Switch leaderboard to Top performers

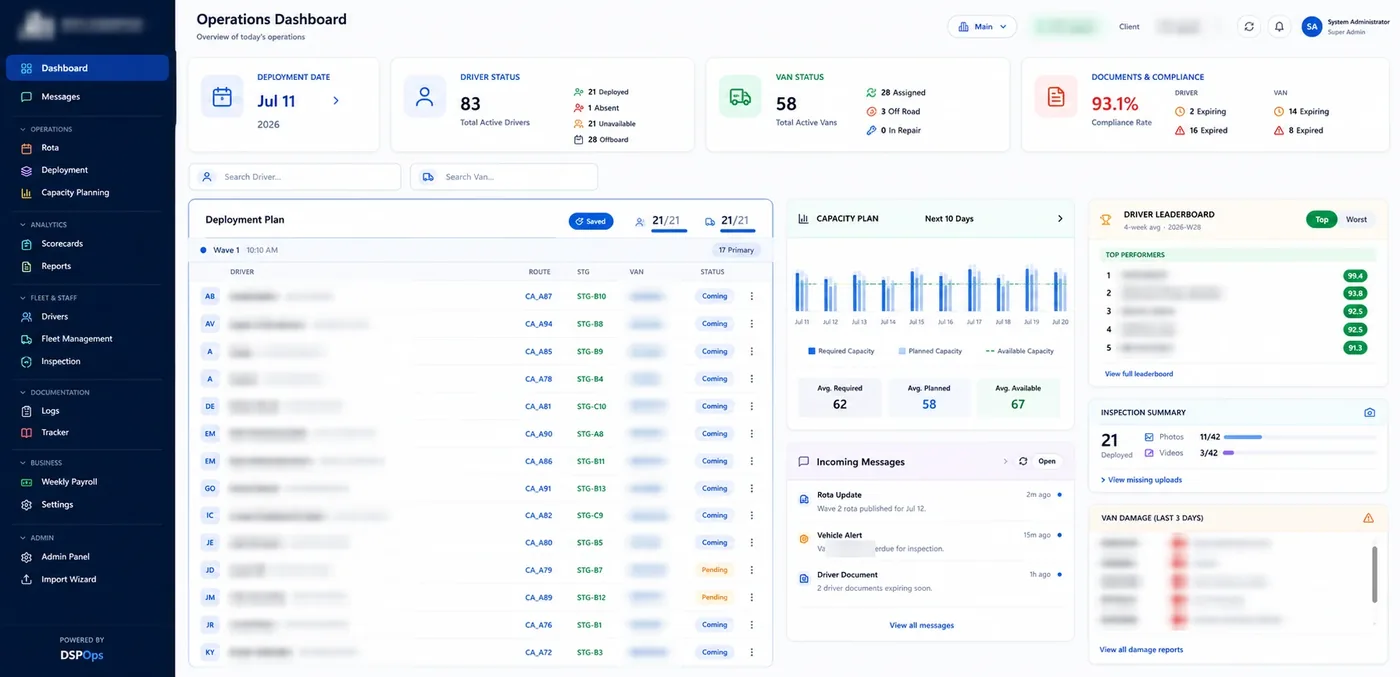tap(1322, 219)
